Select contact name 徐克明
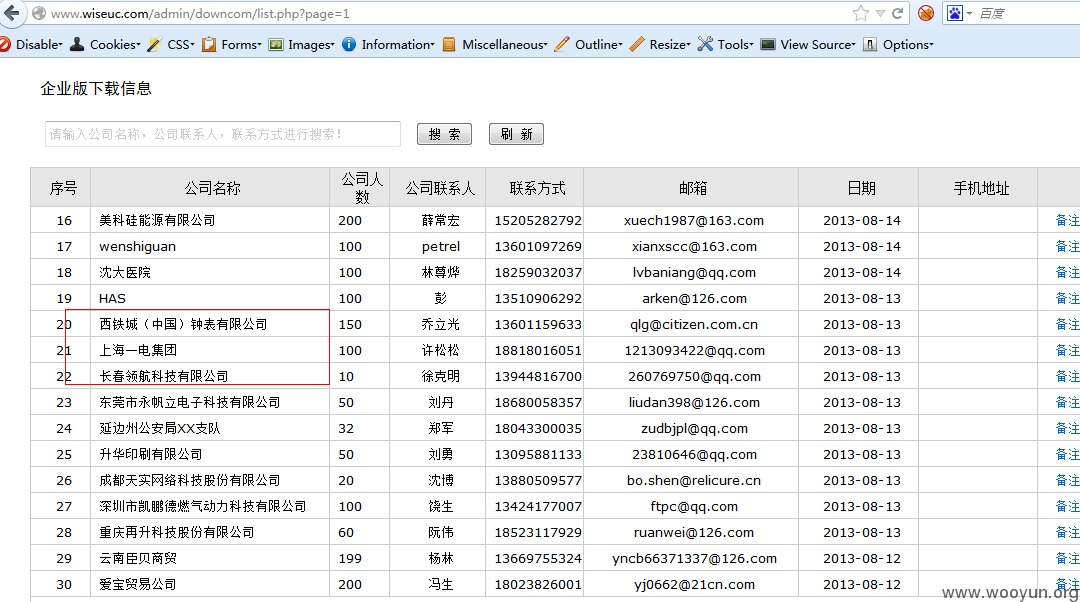Image resolution: width=1080 pixels, height=602 pixels. coord(440,376)
